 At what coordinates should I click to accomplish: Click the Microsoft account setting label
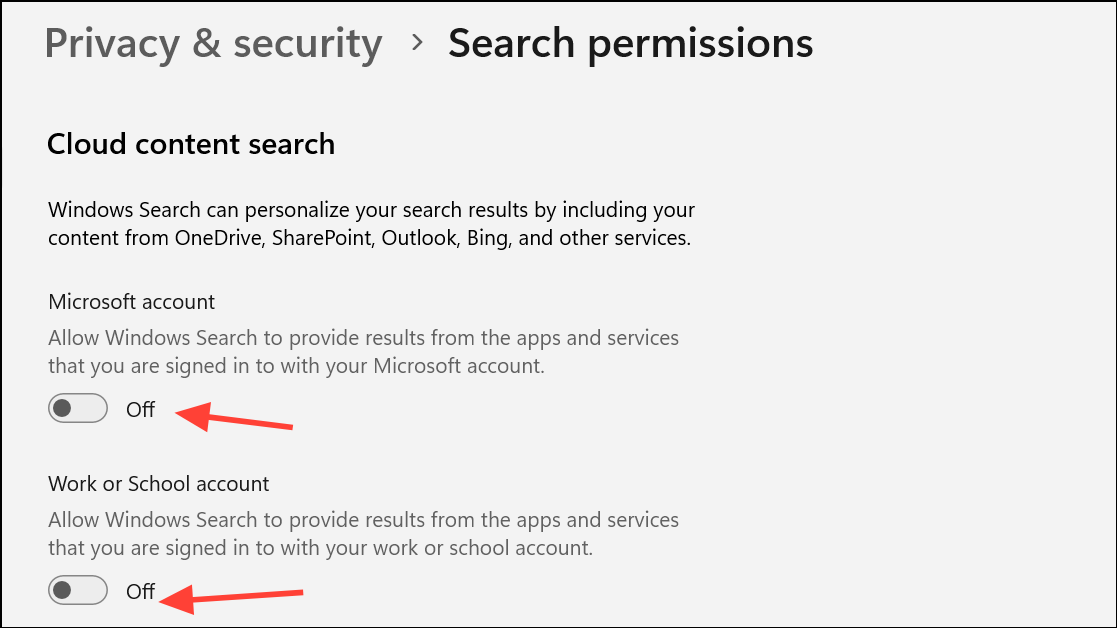point(132,301)
